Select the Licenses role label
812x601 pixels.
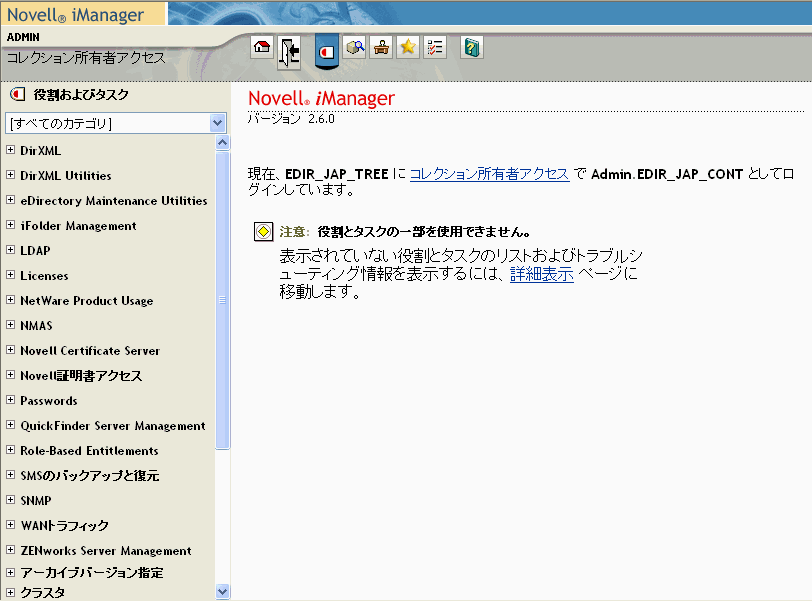point(44,275)
